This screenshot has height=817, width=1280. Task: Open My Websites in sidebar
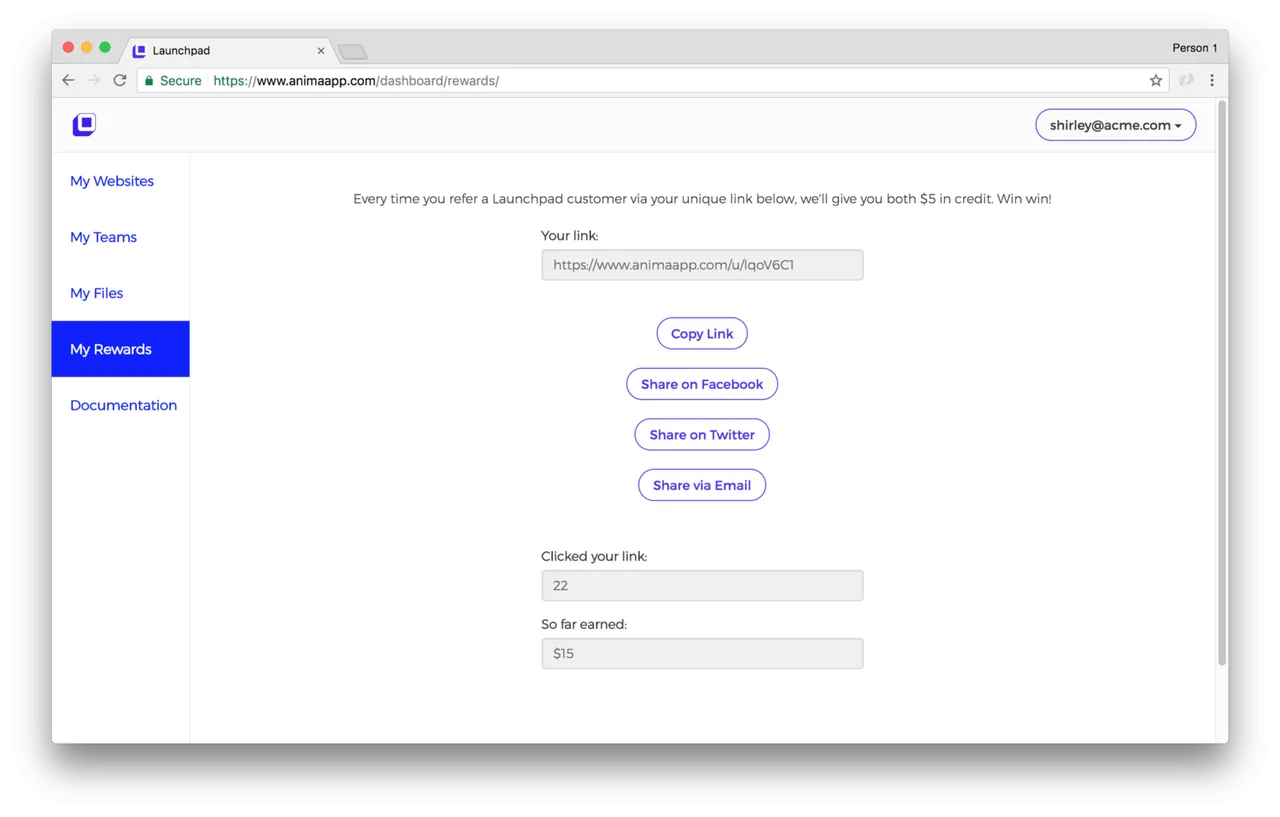[x=112, y=181]
